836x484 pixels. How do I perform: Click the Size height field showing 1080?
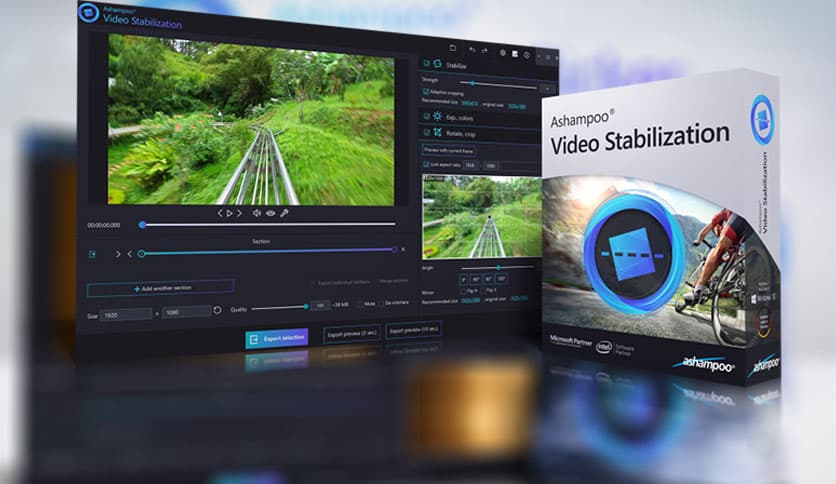click(187, 312)
